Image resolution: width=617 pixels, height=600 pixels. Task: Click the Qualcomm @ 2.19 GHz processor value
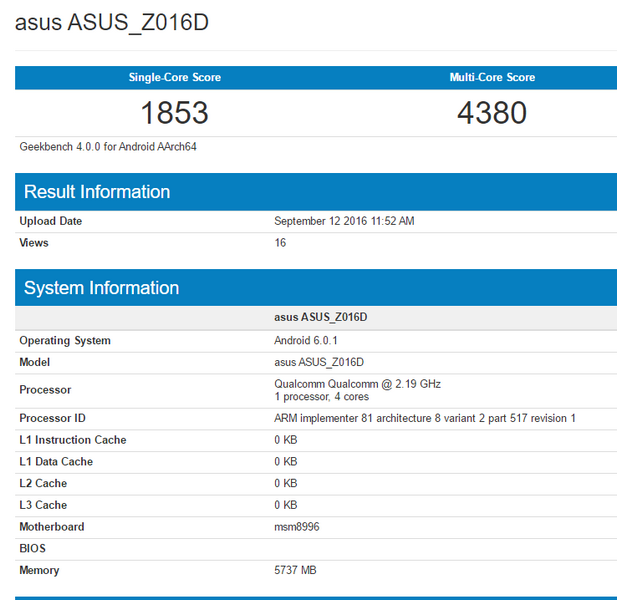click(357, 384)
